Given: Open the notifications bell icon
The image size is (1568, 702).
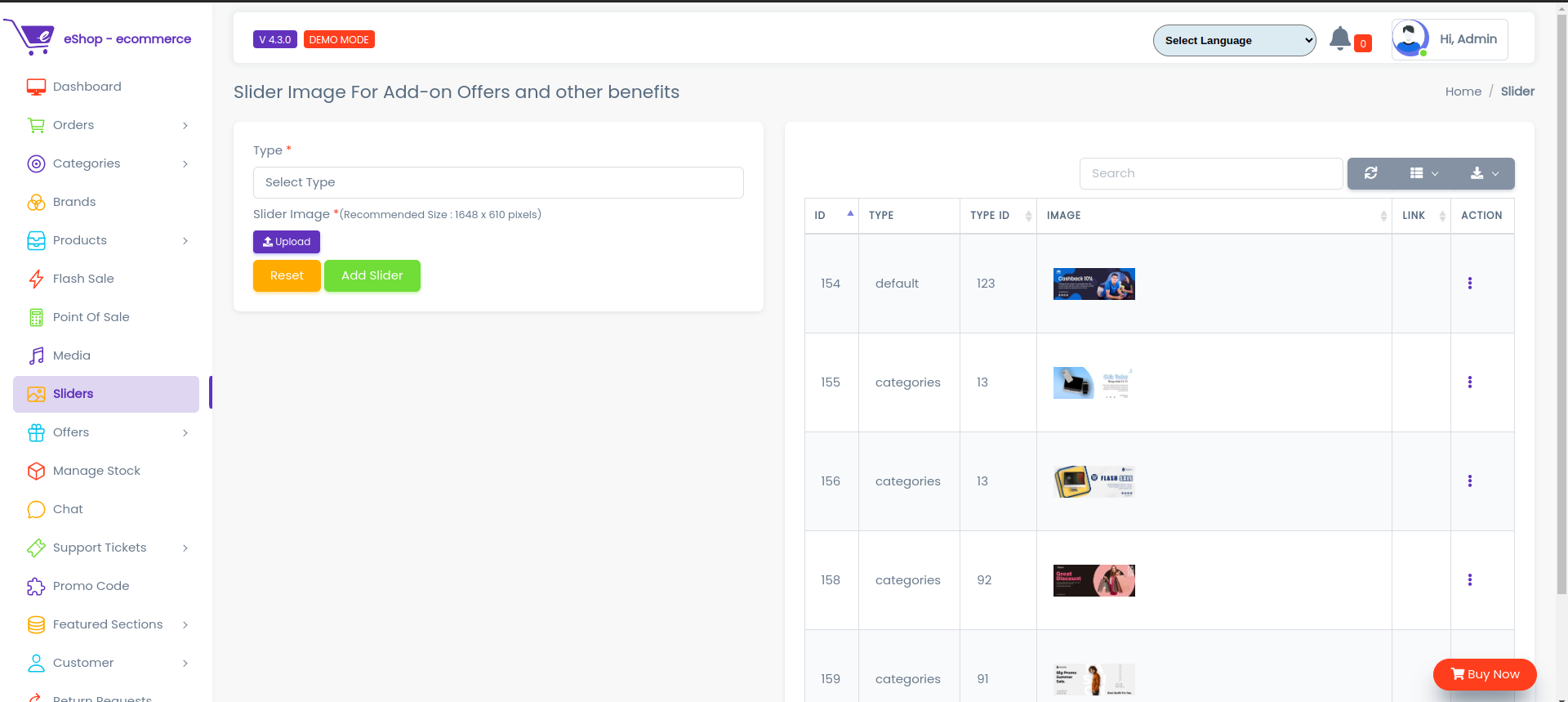Looking at the screenshot, I should tap(1340, 38).
